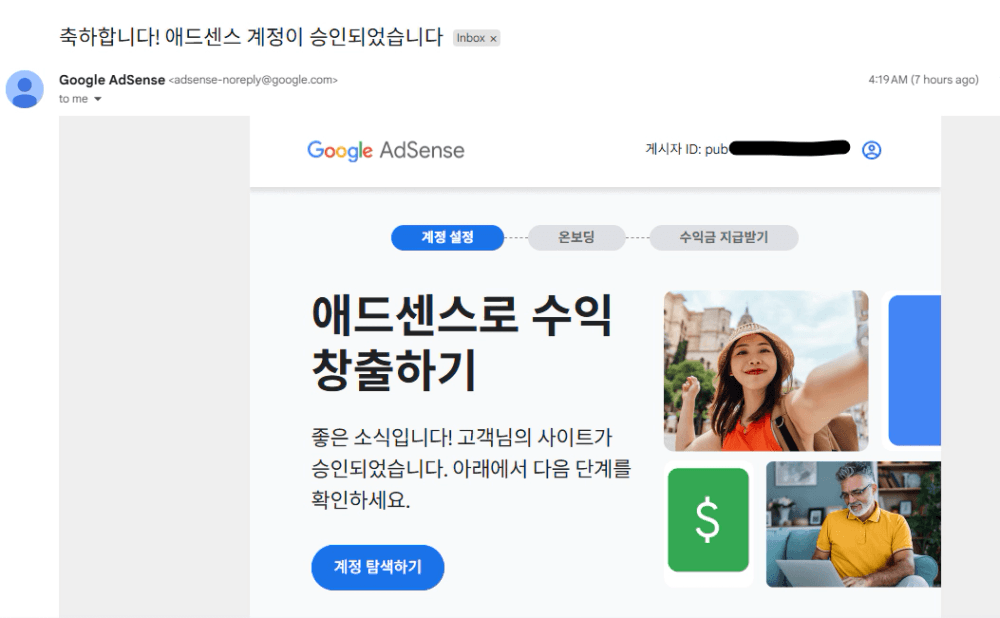The width and height of the screenshot is (1000, 618).
Task: Click the green dollar sign tile
Action: coord(708,520)
